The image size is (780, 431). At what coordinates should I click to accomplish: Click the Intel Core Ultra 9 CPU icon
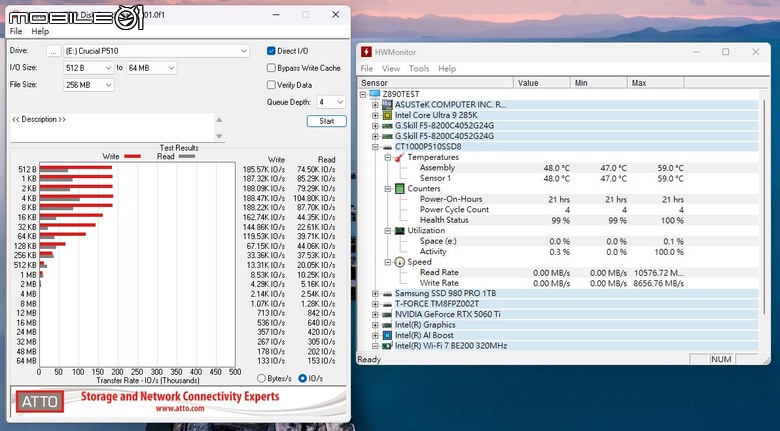[387, 115]
